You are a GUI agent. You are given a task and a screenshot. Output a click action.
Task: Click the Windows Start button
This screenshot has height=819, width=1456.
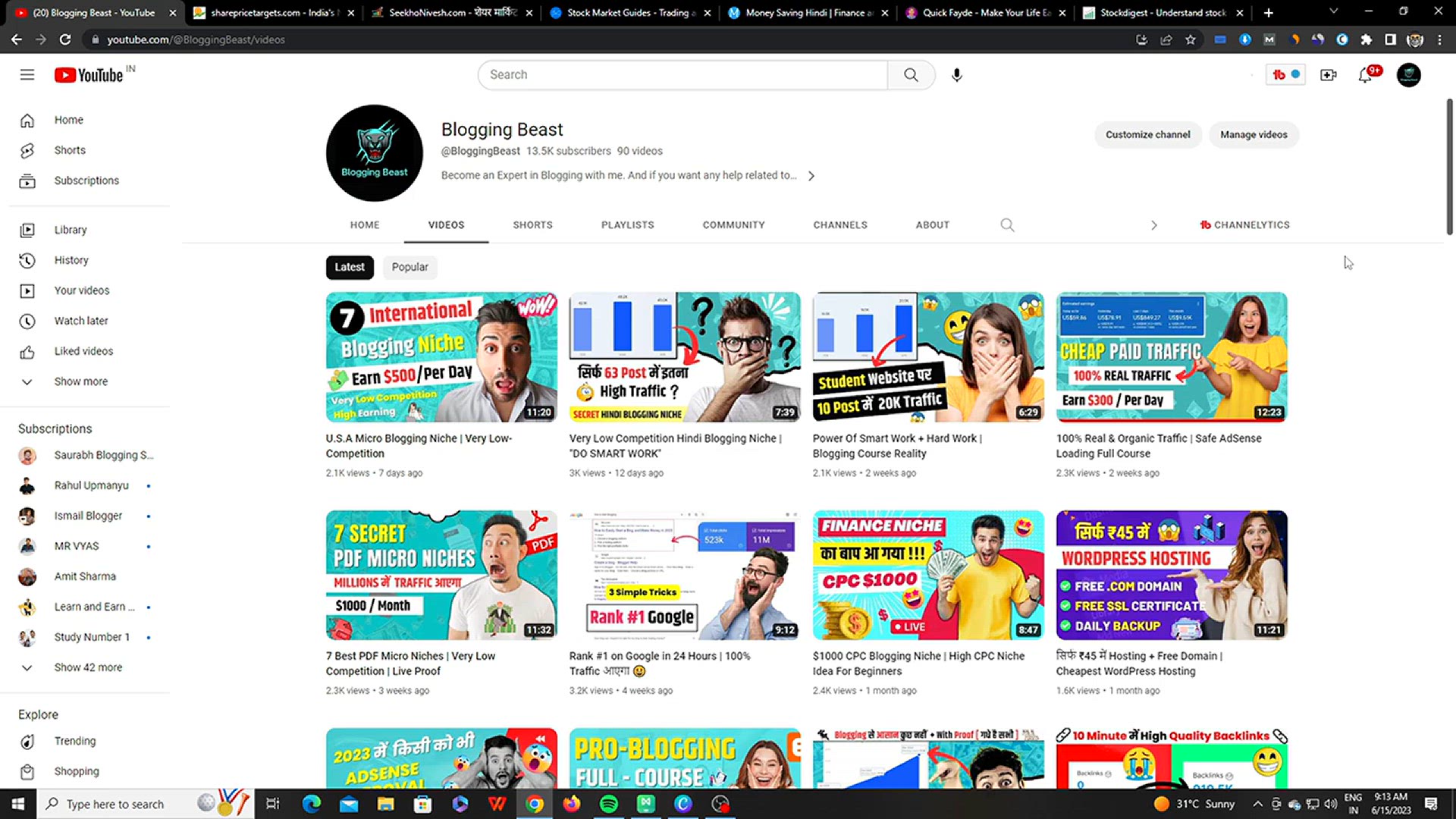[x=18, y=804]
